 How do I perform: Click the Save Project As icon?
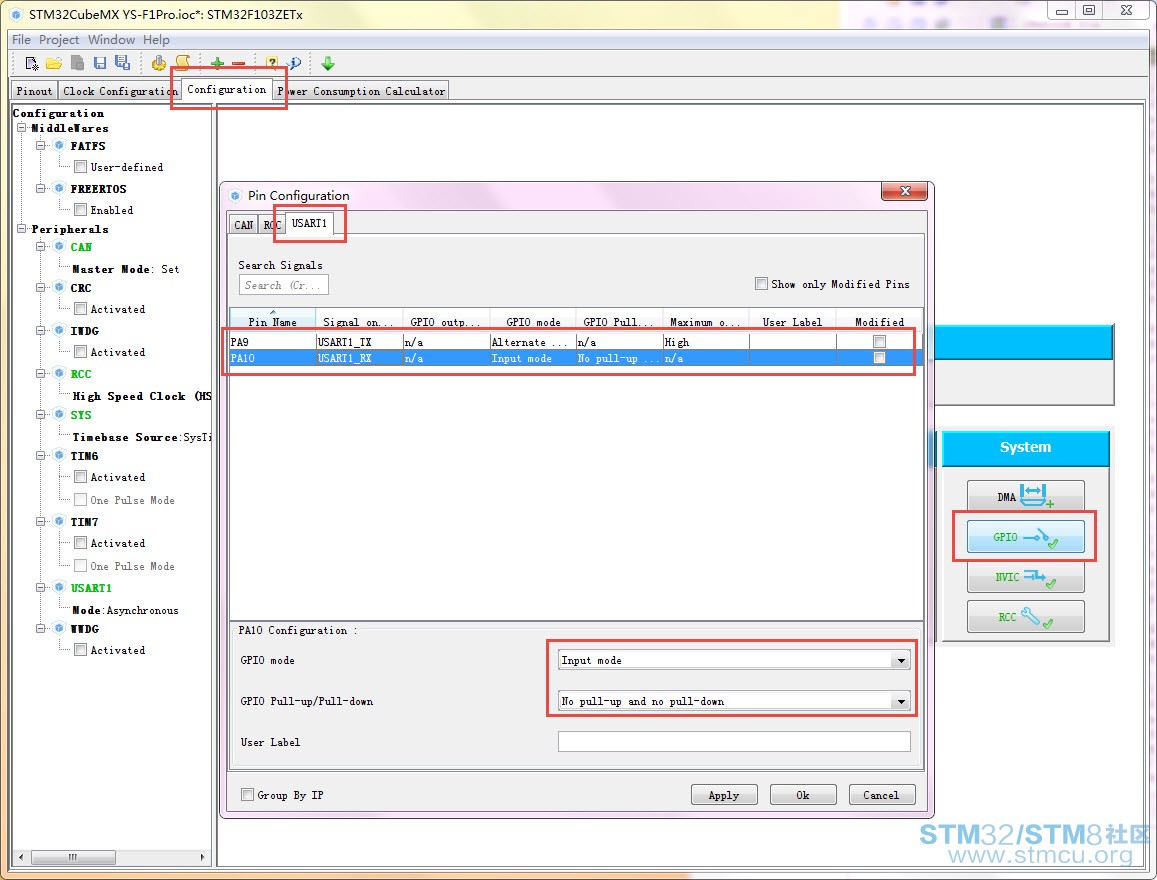pos(122,63)
